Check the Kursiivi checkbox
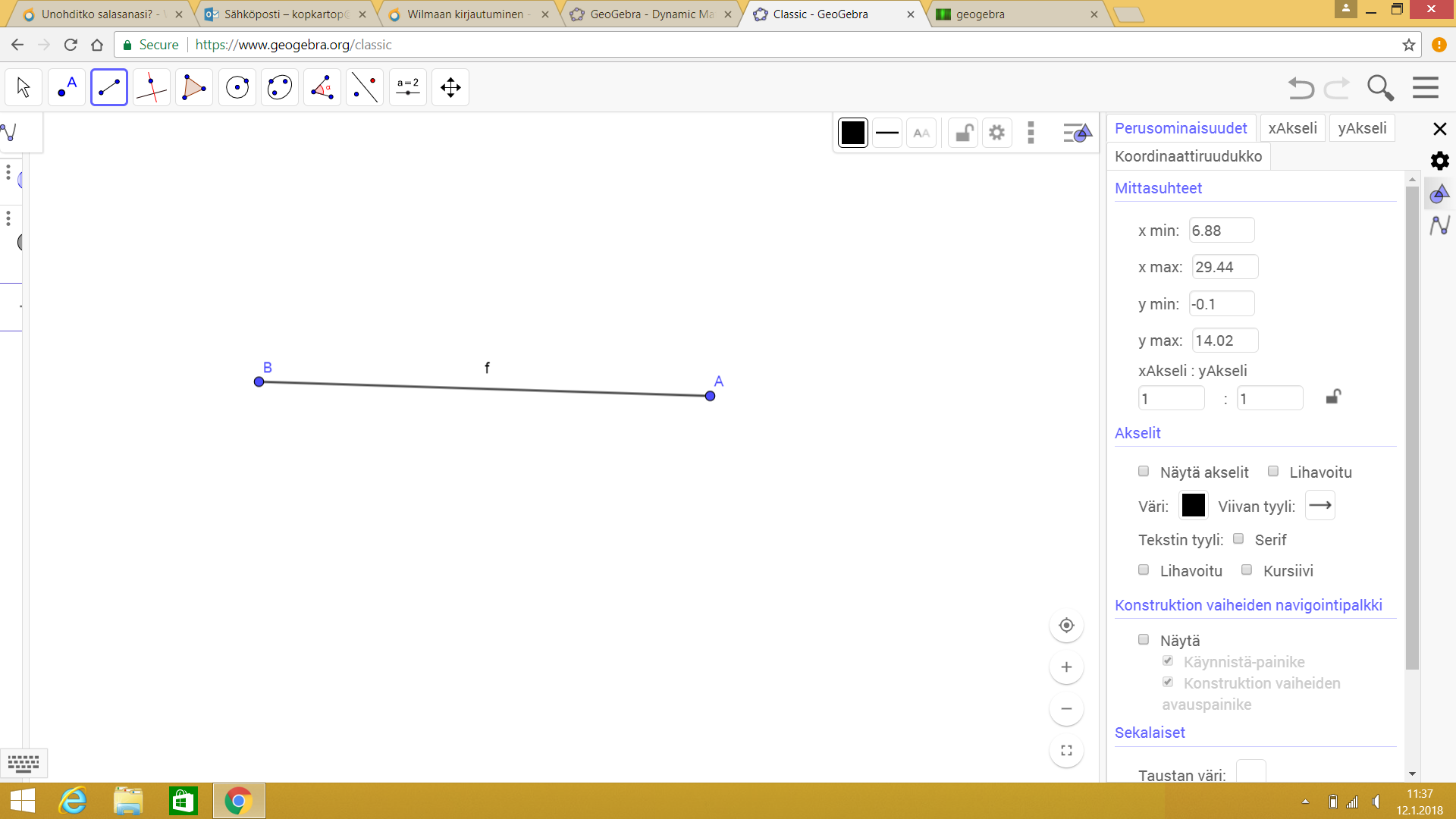This screenshot has height=819, width=1456. coord(1247,570)
